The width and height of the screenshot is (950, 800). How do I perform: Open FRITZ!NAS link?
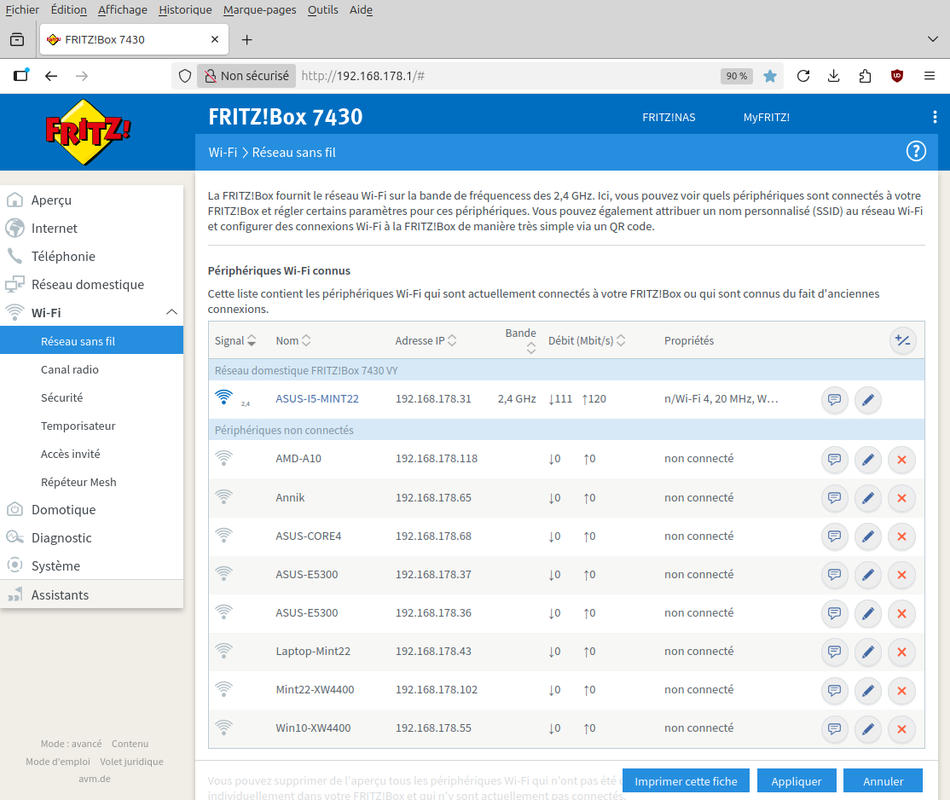click(668, 117)
